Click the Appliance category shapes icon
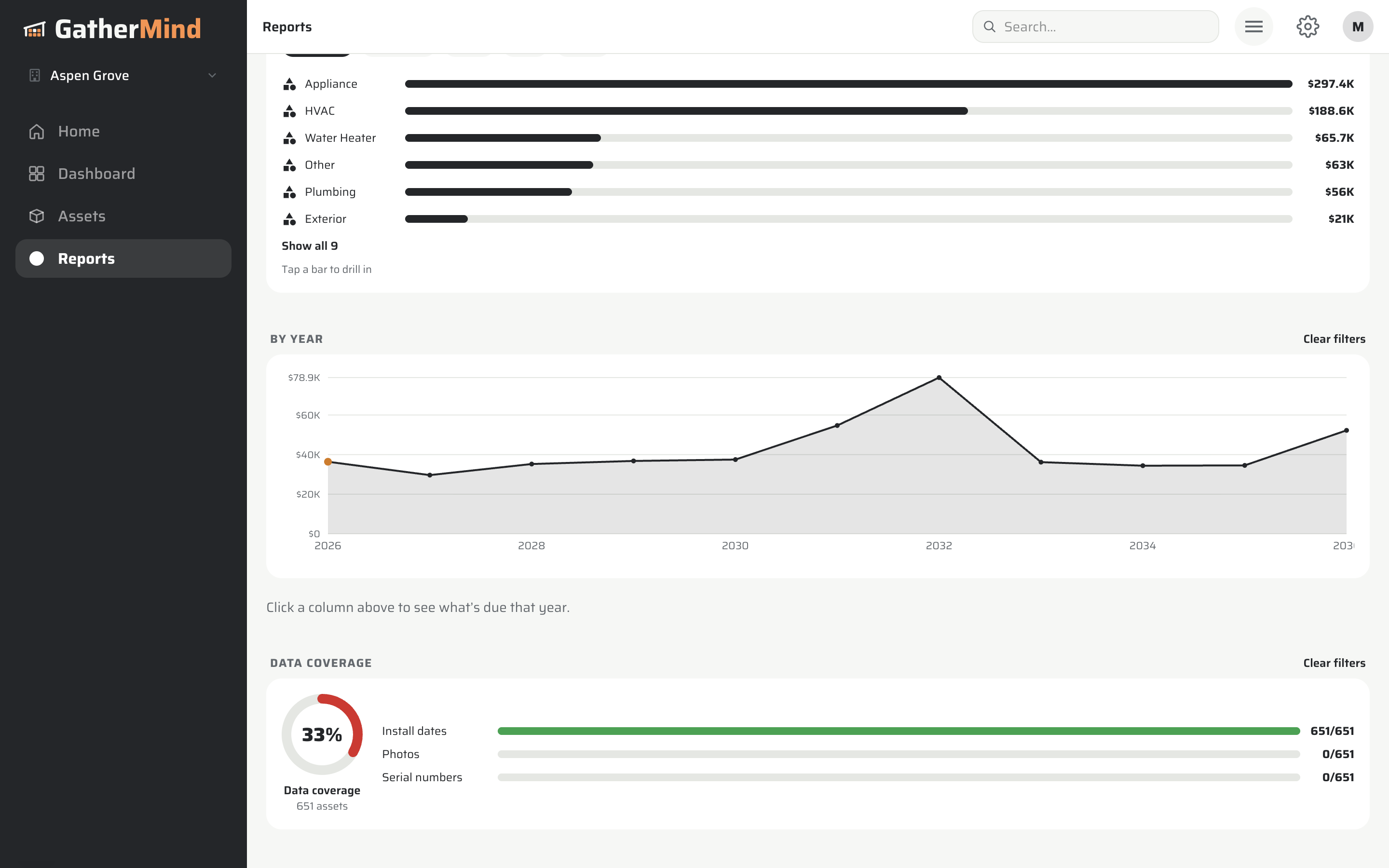1389x868 pixels. [289, 84]
